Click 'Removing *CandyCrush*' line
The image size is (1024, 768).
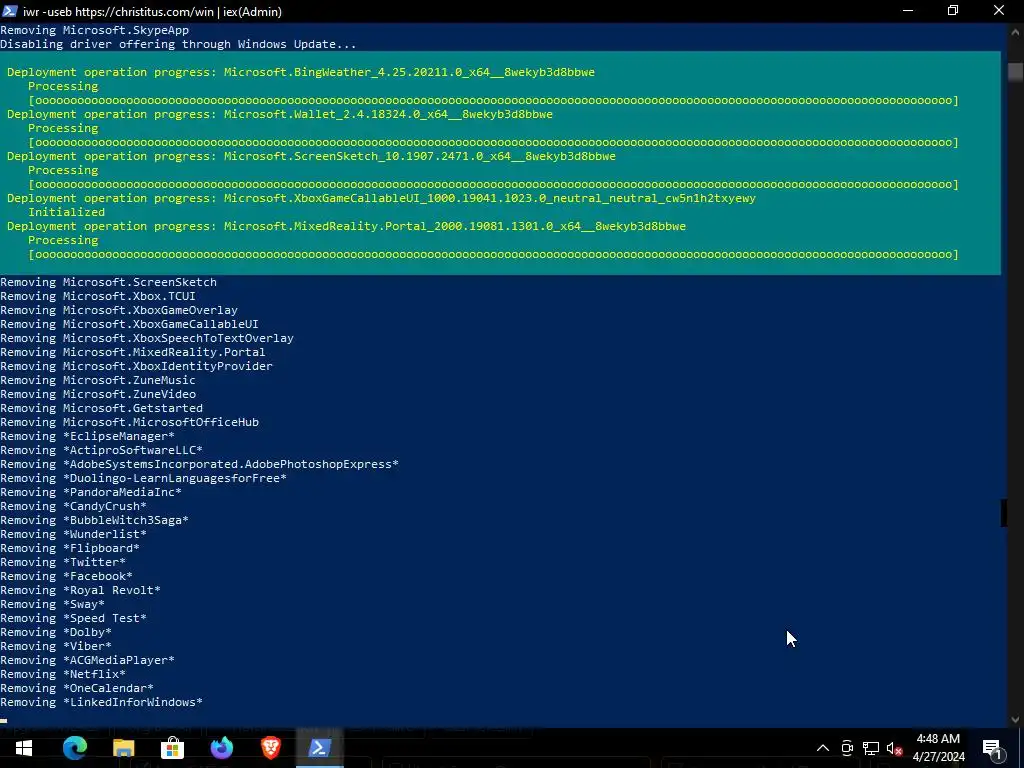click(73, 506)
